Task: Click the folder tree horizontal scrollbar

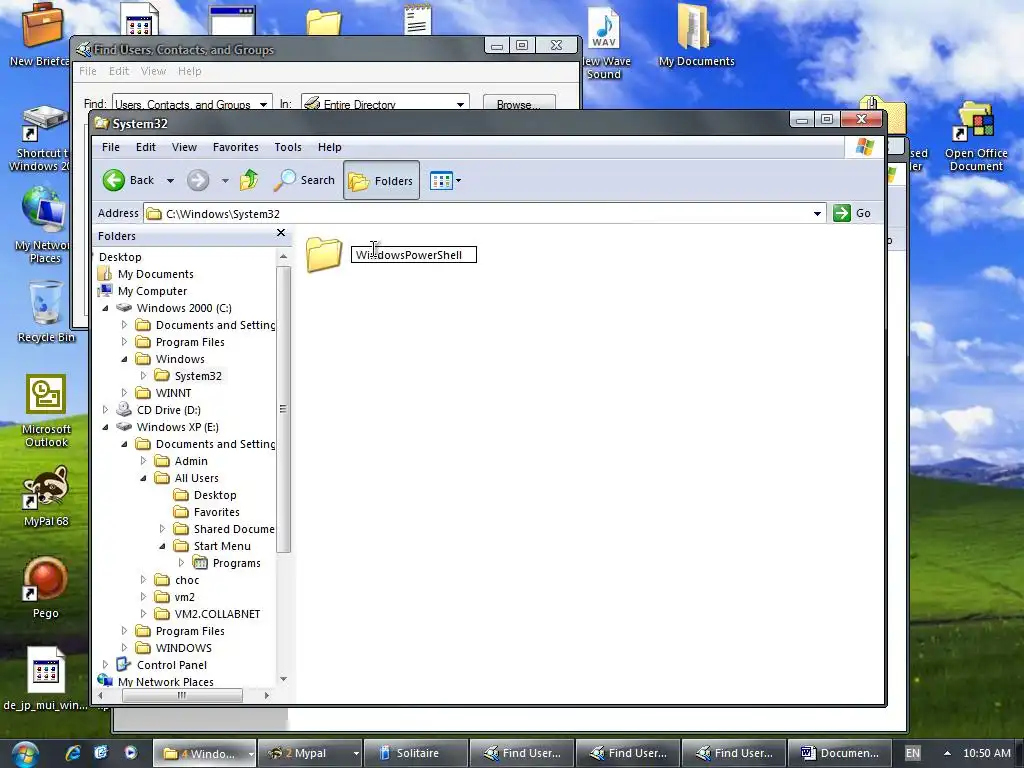Action: [182, 696]
